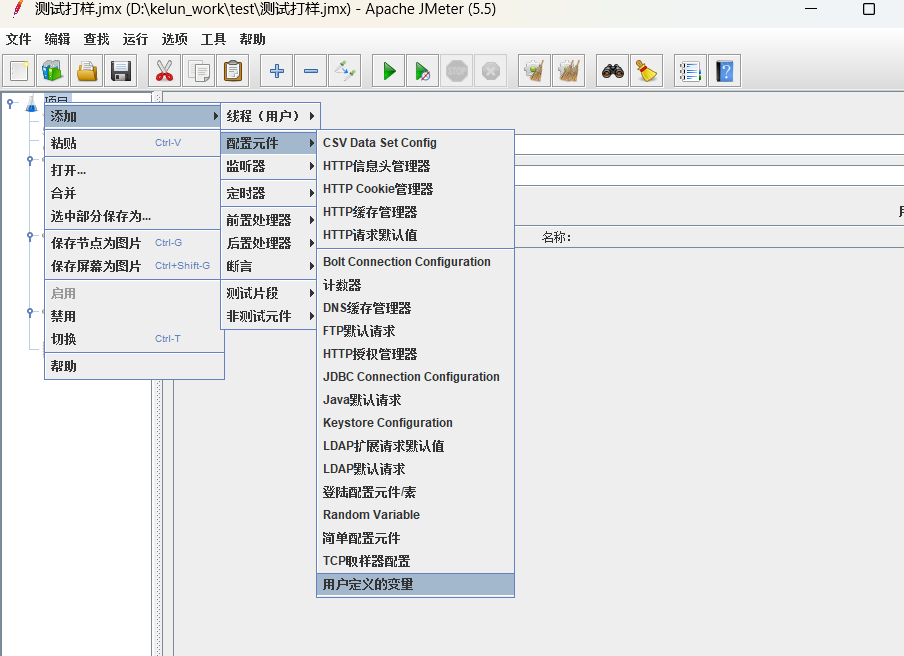This screenshot has height=656, width=904.
Task: Open the 编辑 menu
Action: click(x=57, y=39)
